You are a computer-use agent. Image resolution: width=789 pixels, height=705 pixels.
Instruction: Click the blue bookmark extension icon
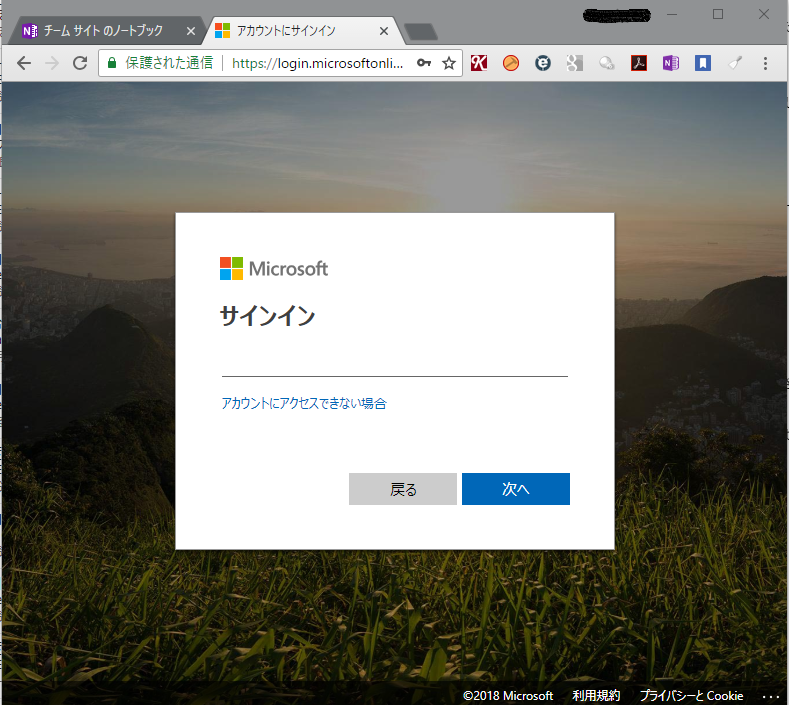(702, 63)
